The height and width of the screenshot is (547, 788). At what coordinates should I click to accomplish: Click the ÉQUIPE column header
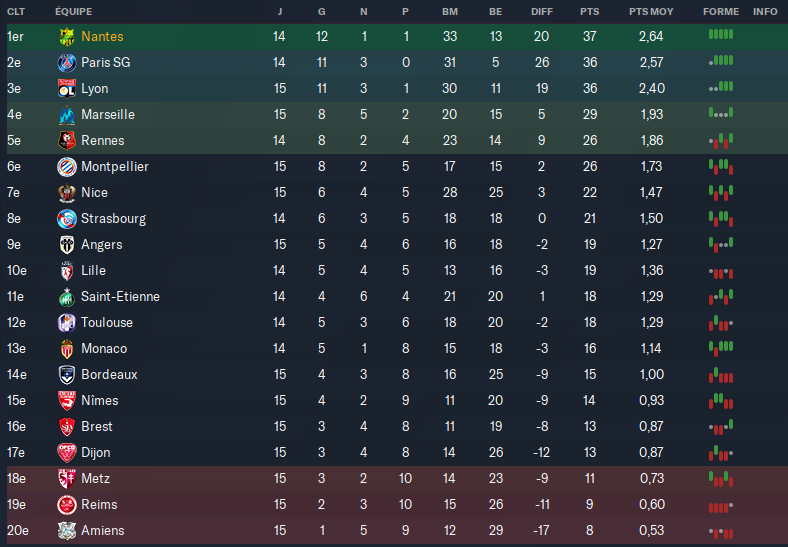pos(75,12)
